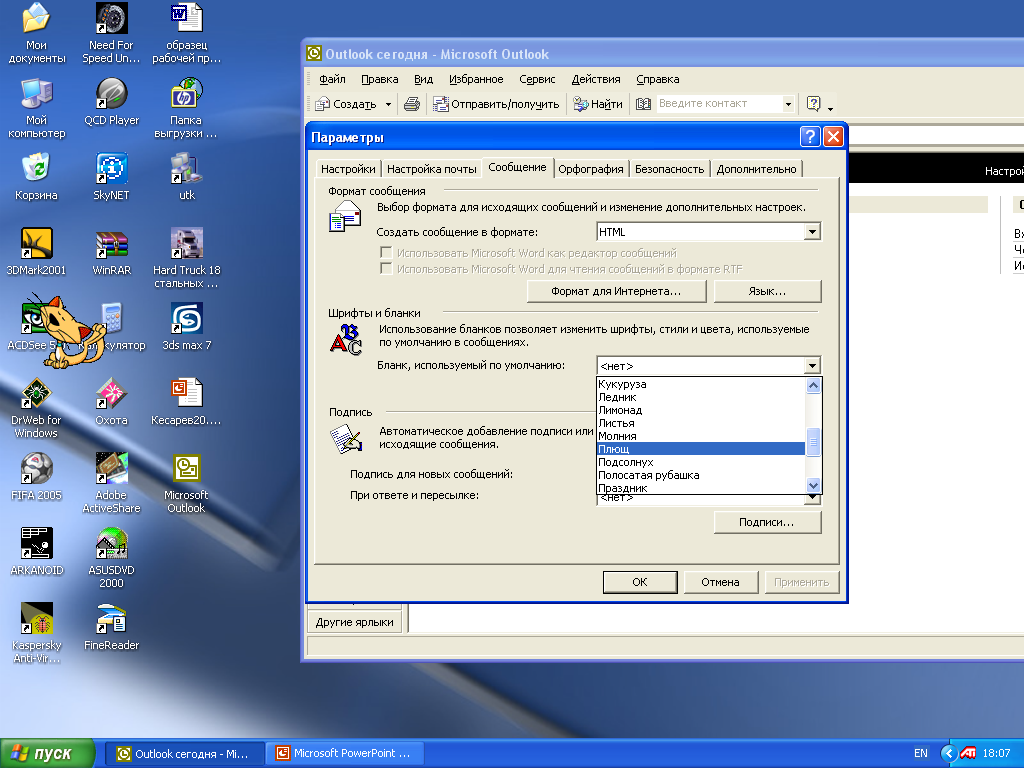Switch to Настройка почты tab
The height and width of the screenshot is (768, 1024).
click(432, 169)
